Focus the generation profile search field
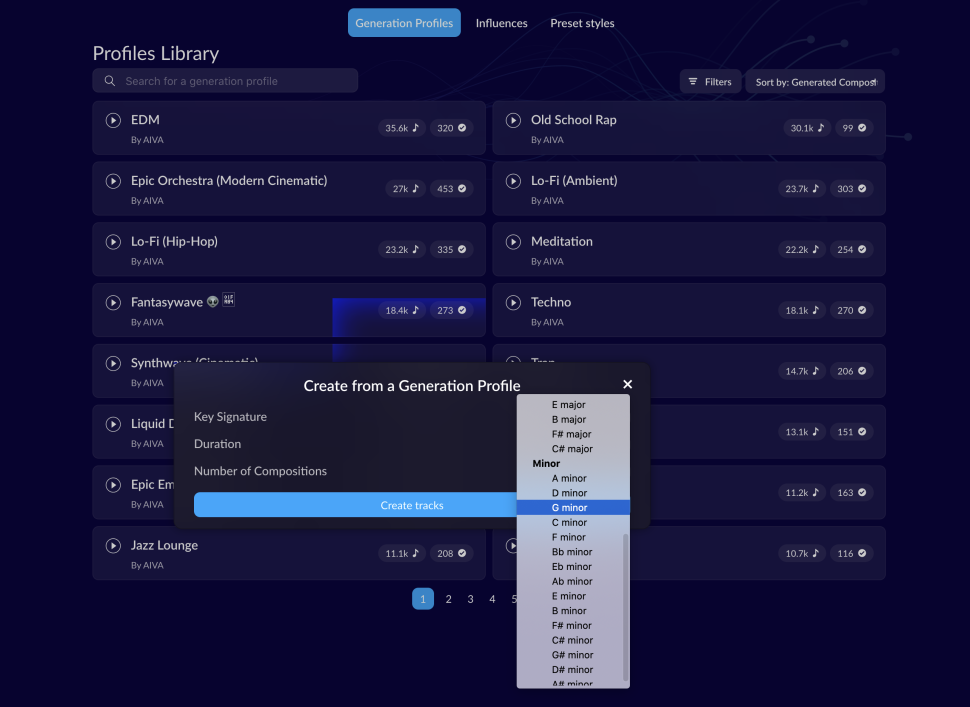 click(x=225, y=81)
